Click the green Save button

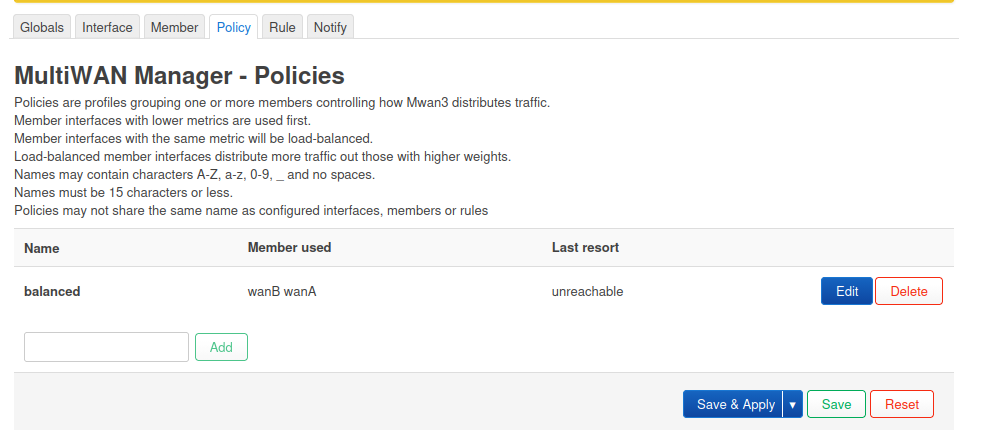pos(836,404)
